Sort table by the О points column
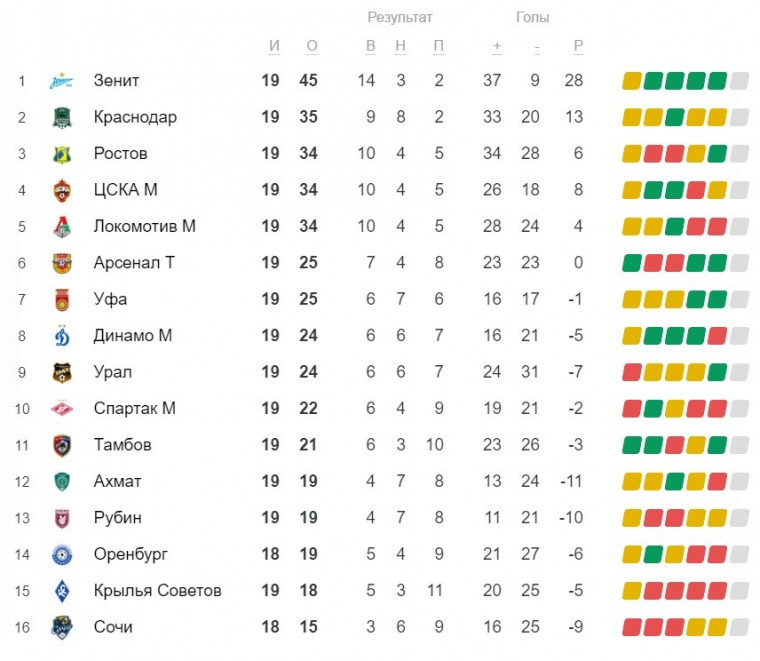This screenshot has height=661, width=760. point(311,46)
